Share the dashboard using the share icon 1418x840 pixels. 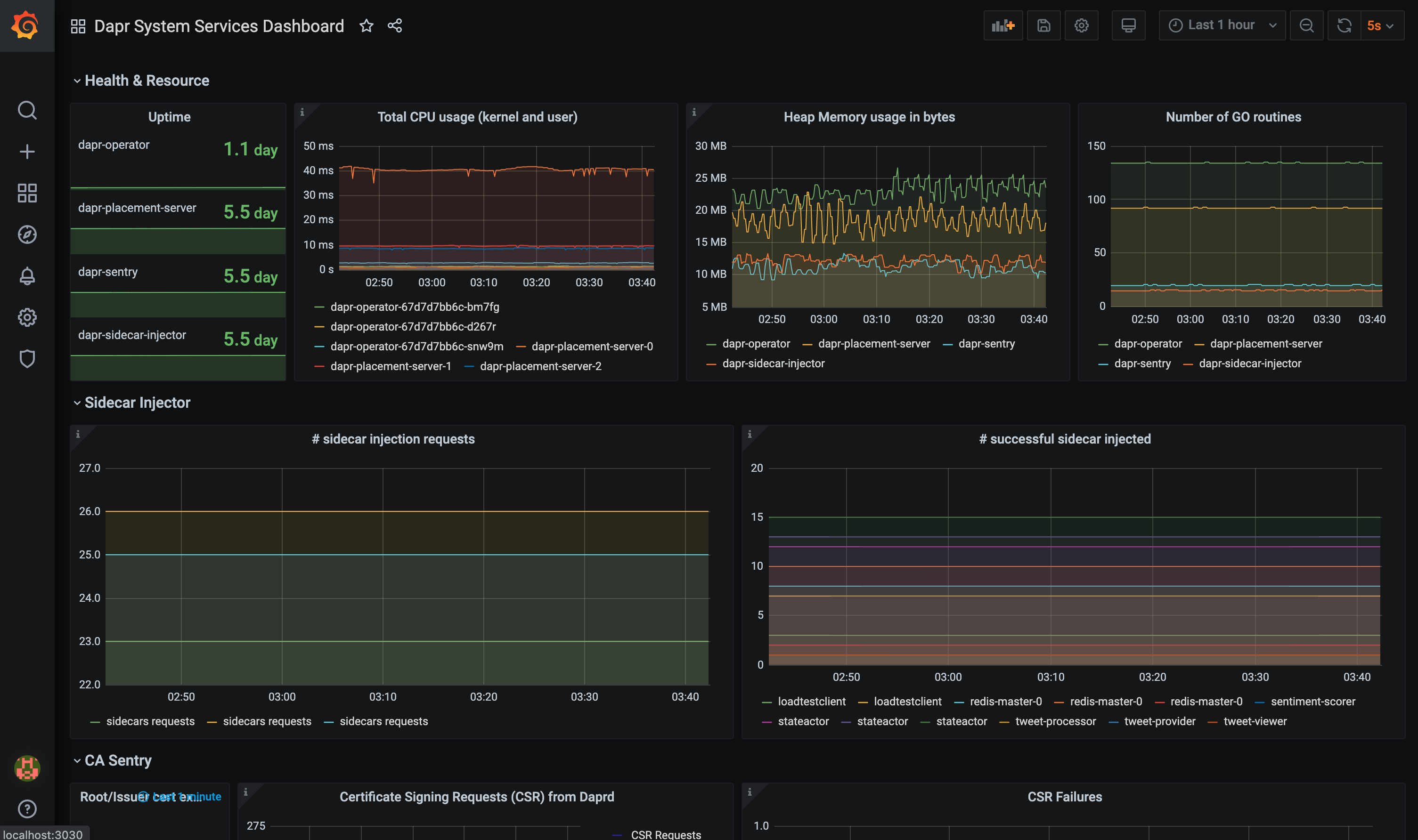point(394,25)
